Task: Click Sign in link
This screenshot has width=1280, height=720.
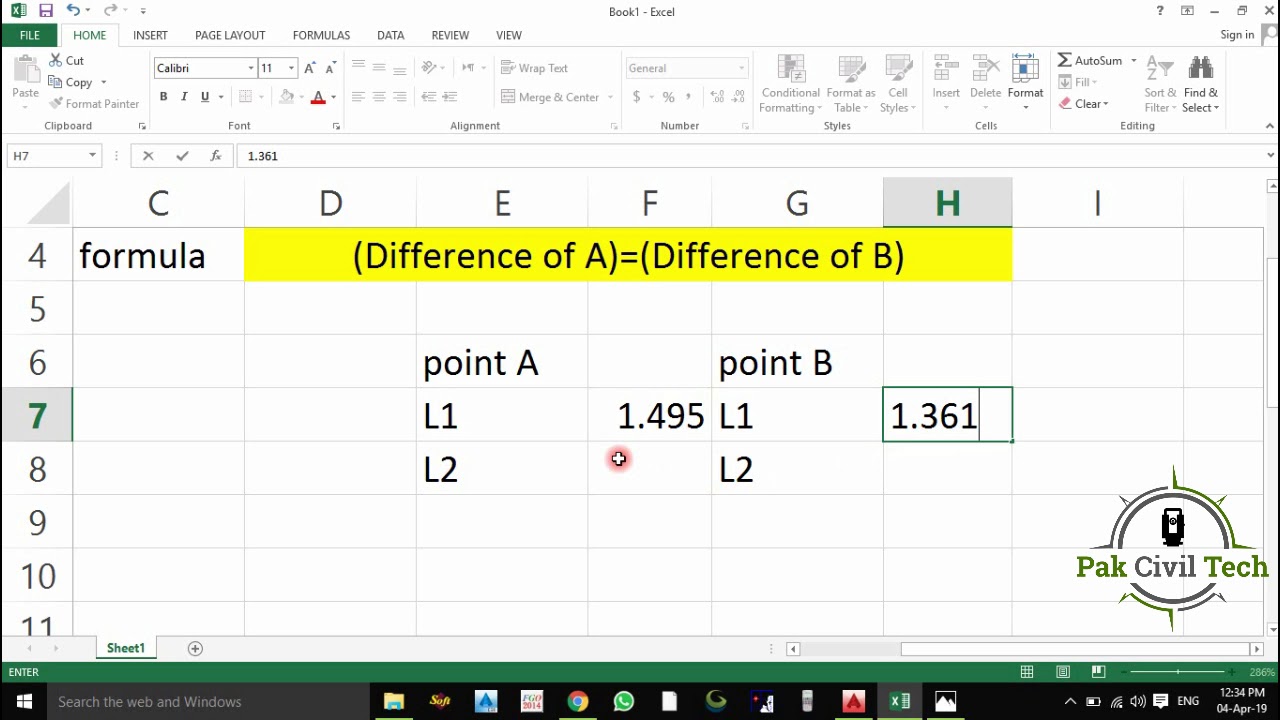Action: point(1237,35)
